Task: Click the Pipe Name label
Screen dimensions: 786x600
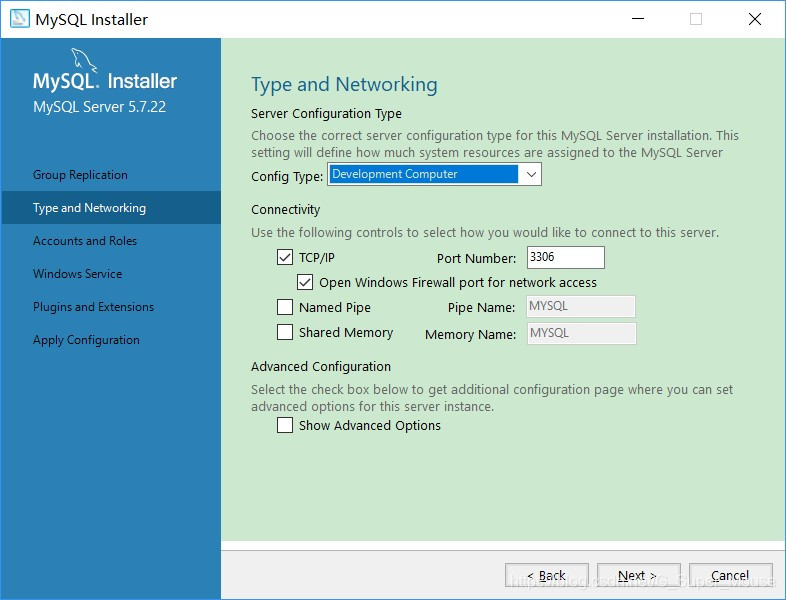Action: 481,307
